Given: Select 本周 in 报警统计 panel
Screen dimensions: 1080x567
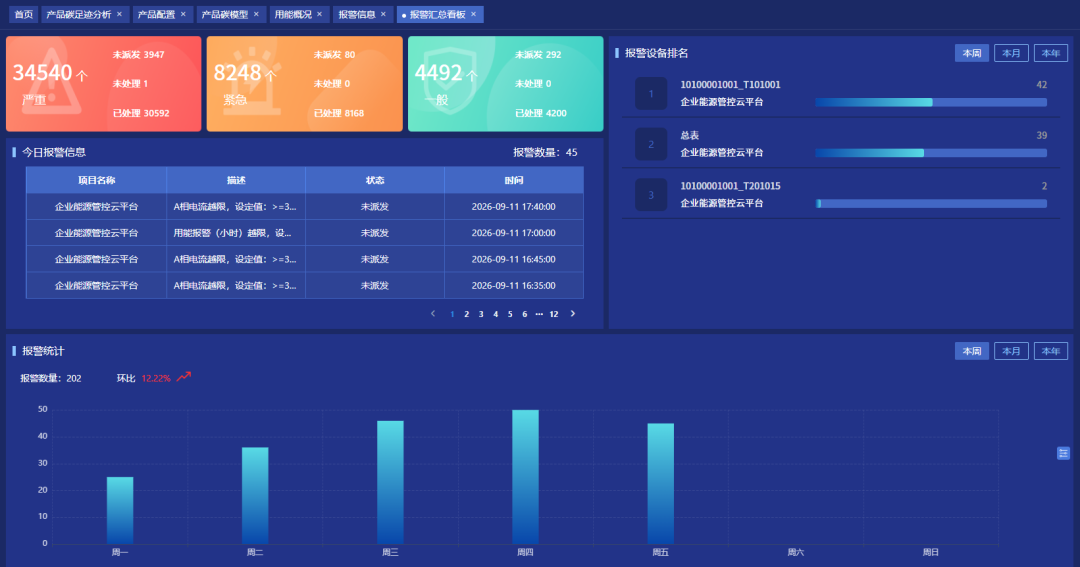Looking at the screenshot, I should click(971, 351).
